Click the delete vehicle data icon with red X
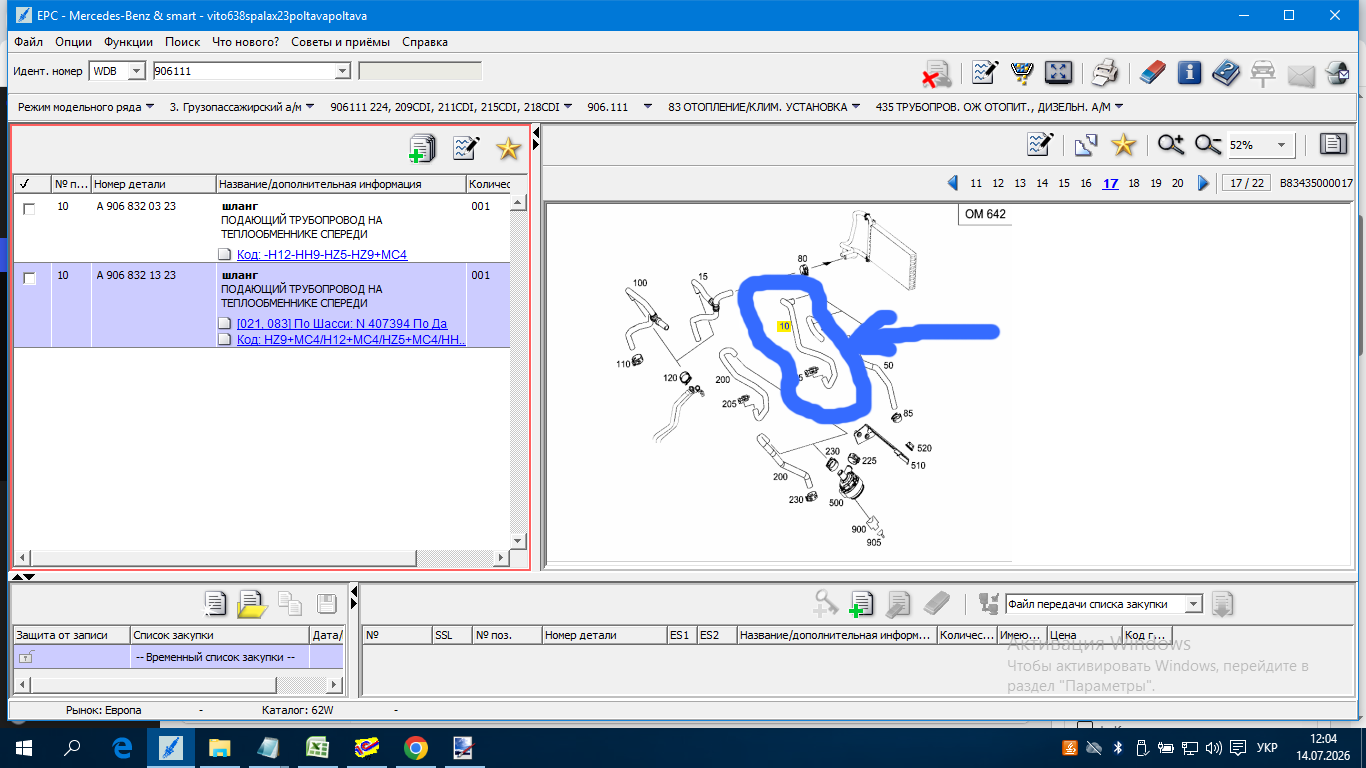 pos(936,73)
